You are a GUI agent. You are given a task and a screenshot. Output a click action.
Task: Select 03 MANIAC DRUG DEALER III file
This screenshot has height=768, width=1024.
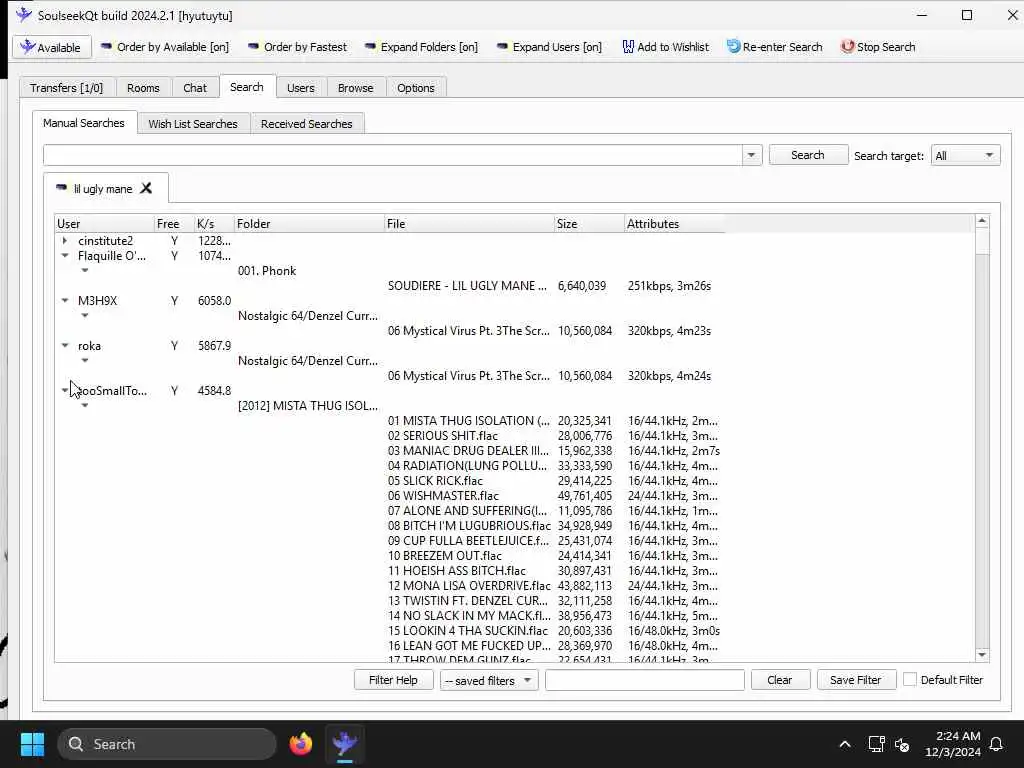point(468,451)
